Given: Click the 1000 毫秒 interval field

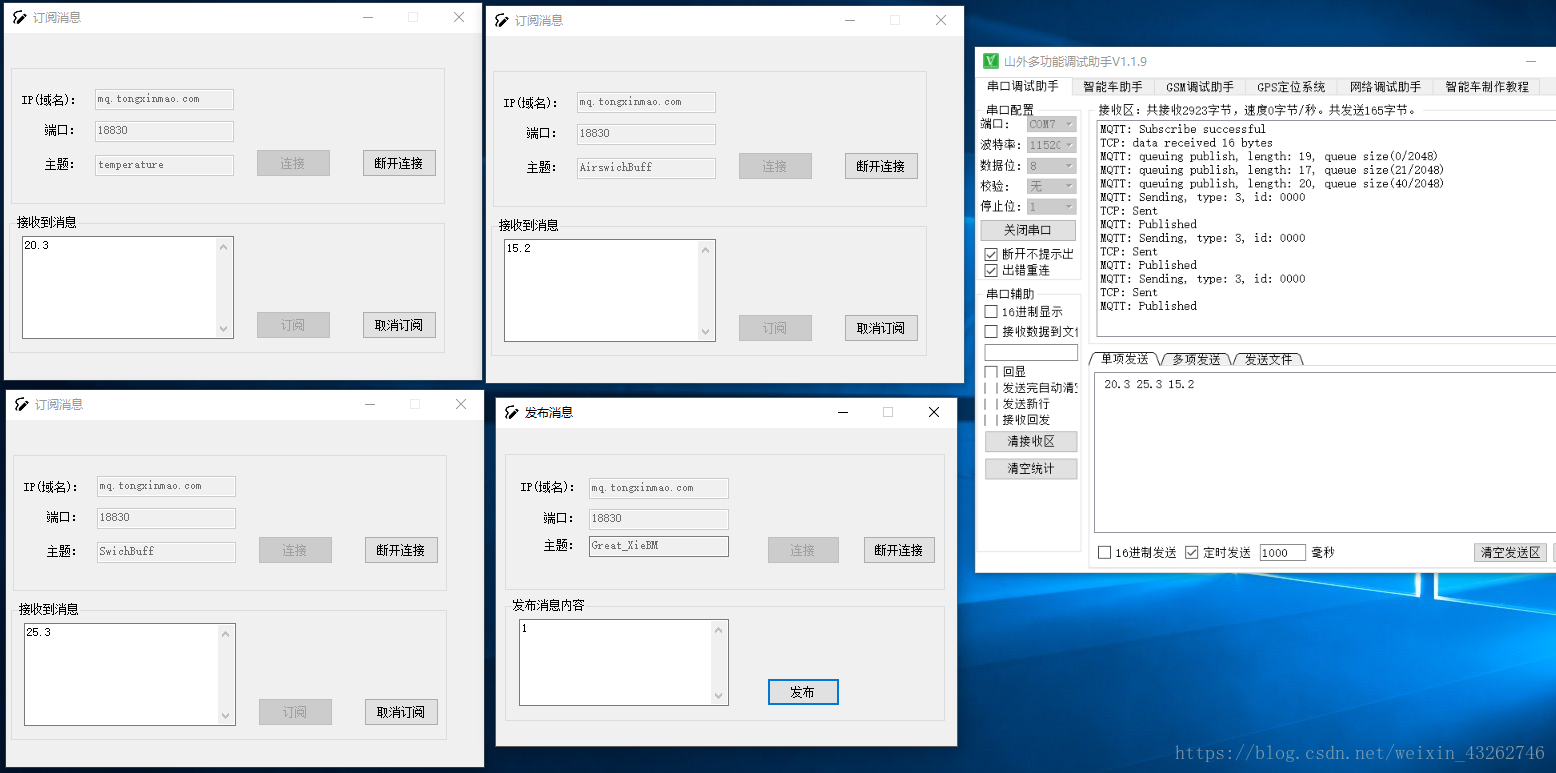Looking at the screenshot, I should (x=1282, y=553).
